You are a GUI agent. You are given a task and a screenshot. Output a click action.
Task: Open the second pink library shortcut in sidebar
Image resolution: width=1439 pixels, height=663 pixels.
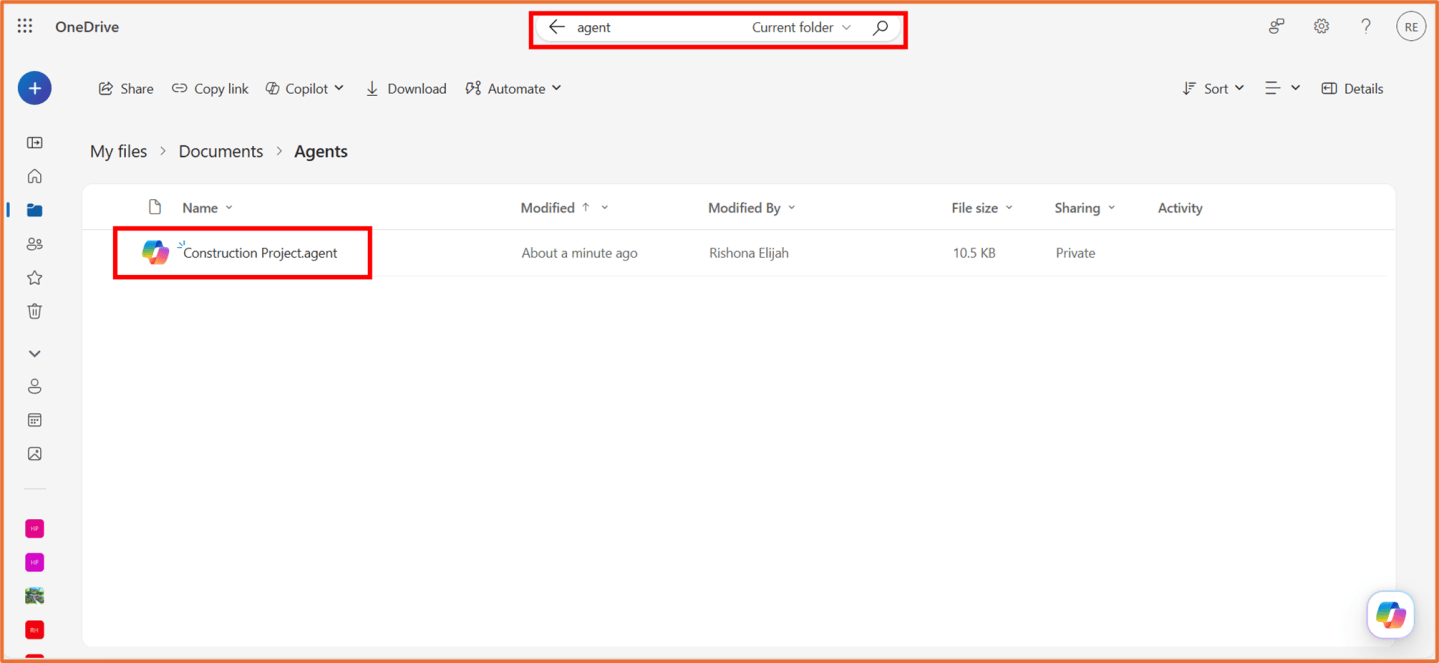pyautogui.click(x=35, y=562)
